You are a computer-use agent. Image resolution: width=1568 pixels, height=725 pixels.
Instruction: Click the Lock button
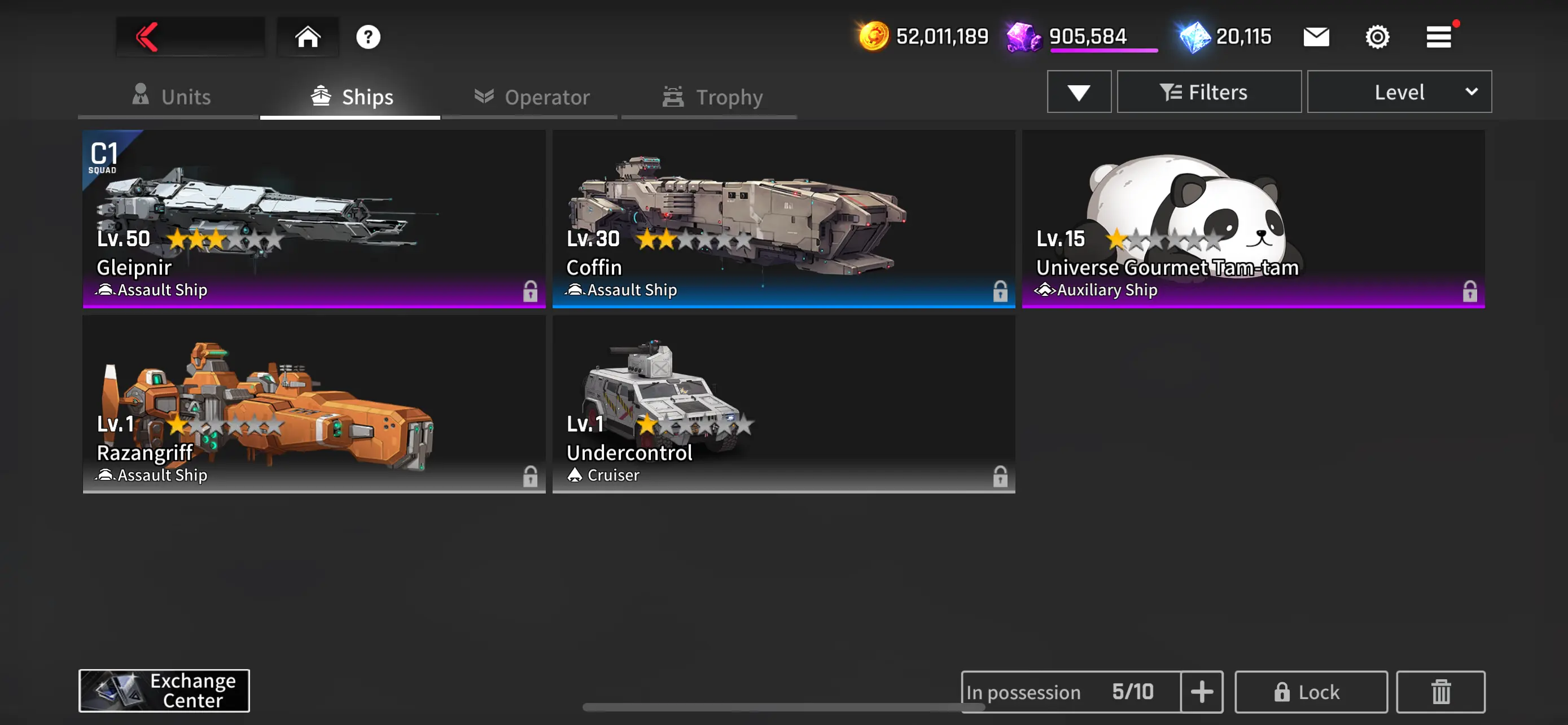[x=1311, y=692]
